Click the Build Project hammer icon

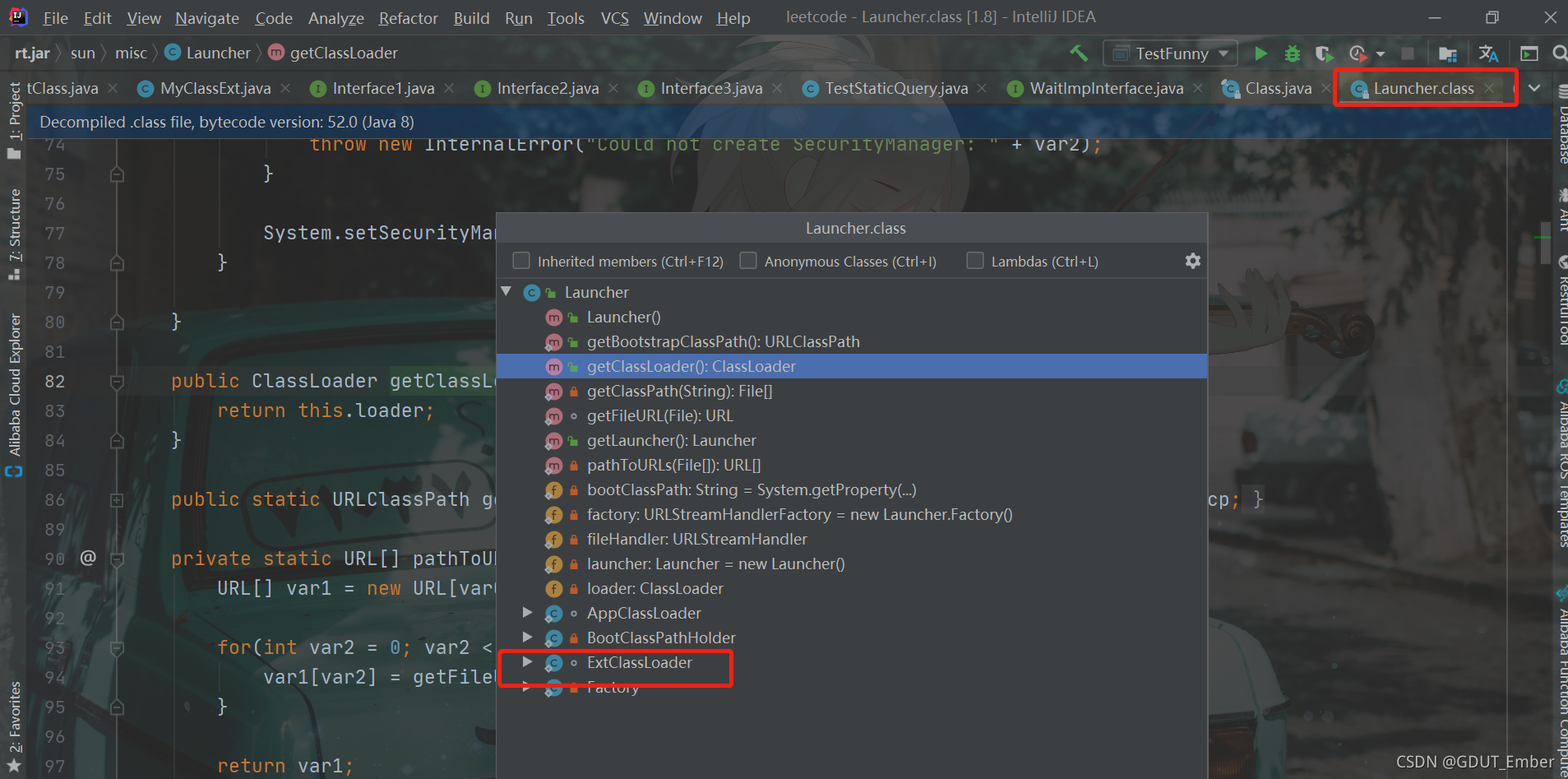1079,53
